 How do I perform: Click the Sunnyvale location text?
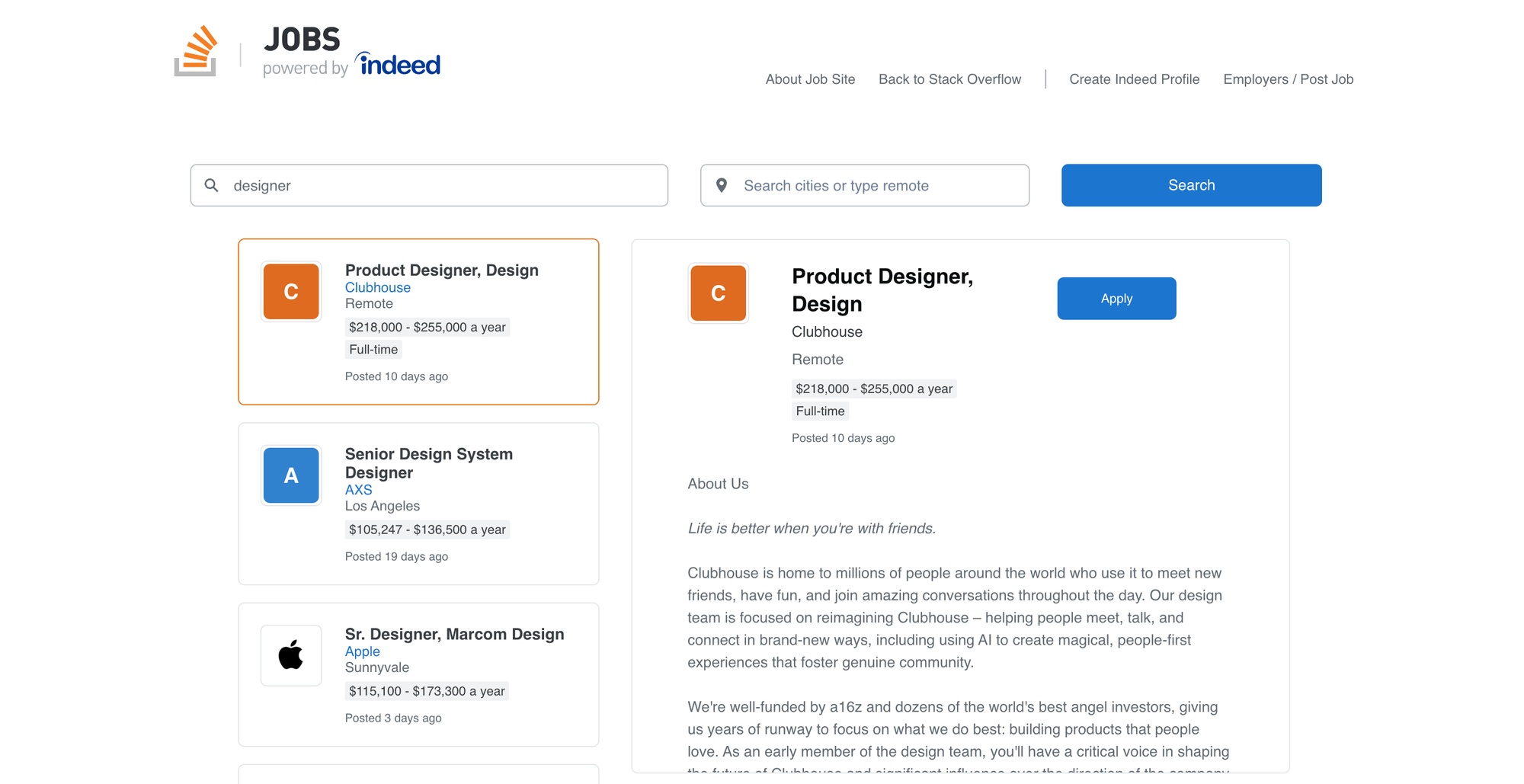pos(377,667)
